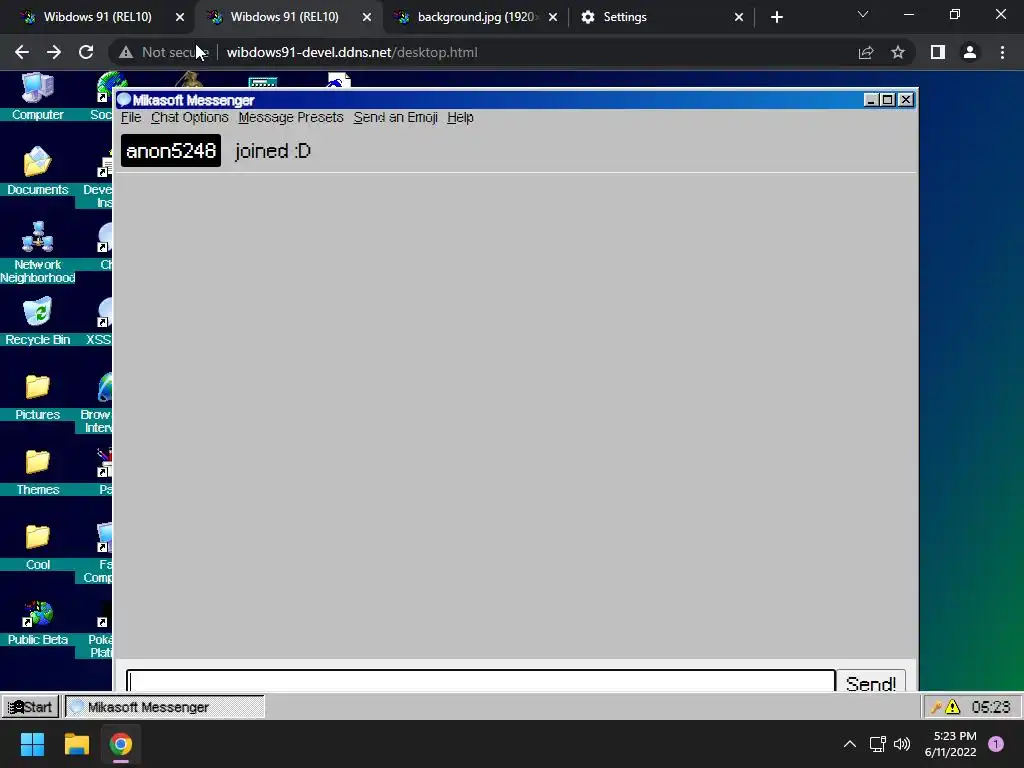
Task: Open the 5:23 PM date and time
Action: pos(951,744)
